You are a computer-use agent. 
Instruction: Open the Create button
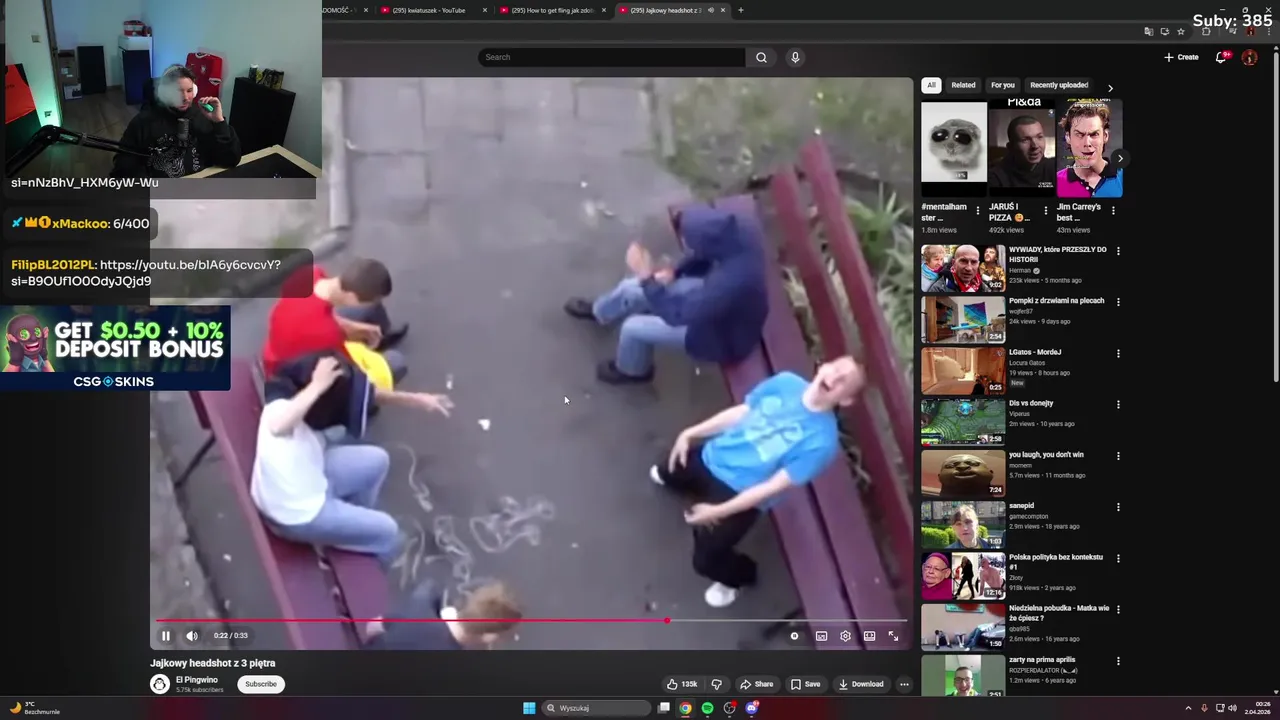[x=1181, y=57]
